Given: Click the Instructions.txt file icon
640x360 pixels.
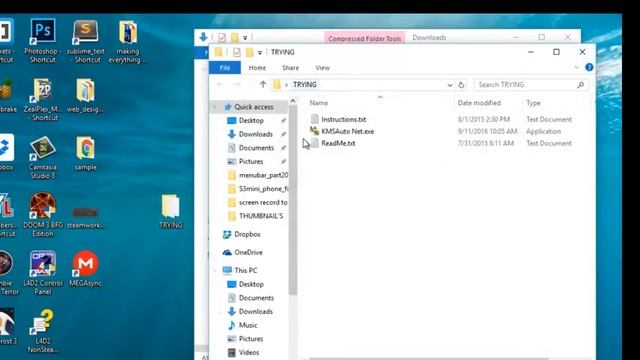Looking at the screenshot, I should click(315, 119).
